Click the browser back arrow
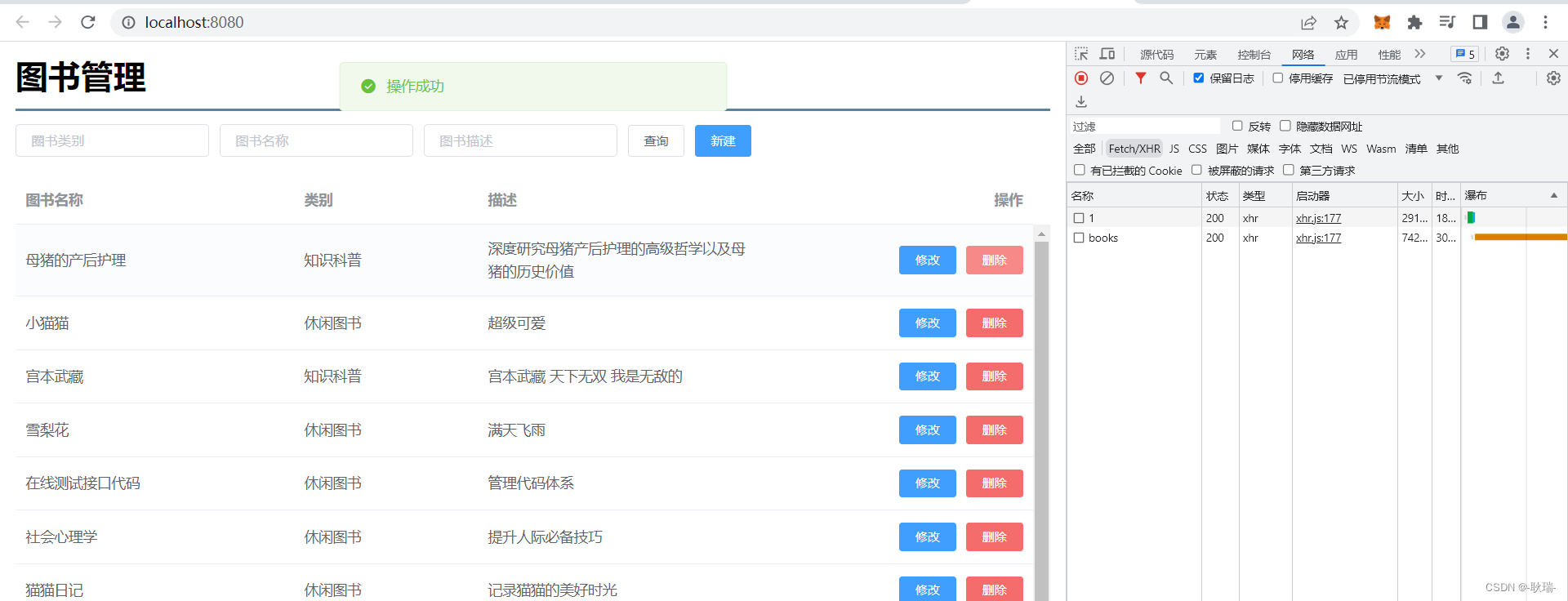1568x601 pixels. point(23,22)
